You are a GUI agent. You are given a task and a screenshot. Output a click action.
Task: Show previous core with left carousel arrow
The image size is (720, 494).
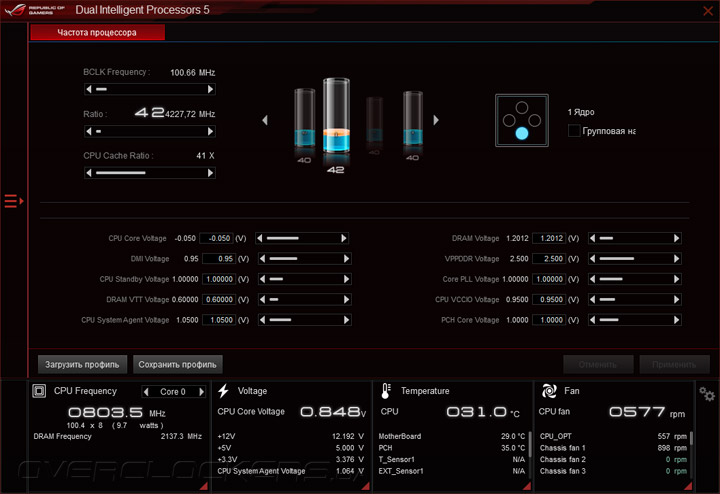265,120
